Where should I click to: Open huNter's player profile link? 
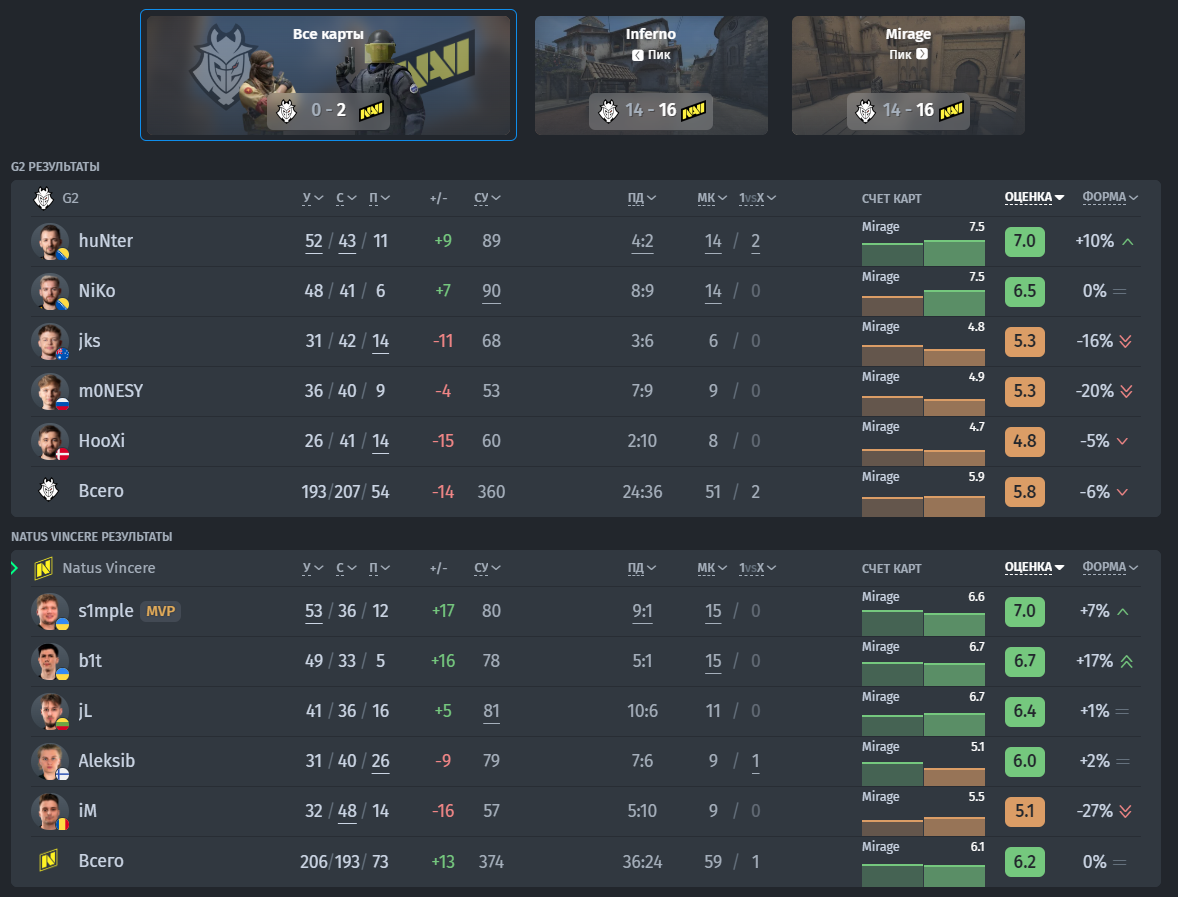[106, 241]
